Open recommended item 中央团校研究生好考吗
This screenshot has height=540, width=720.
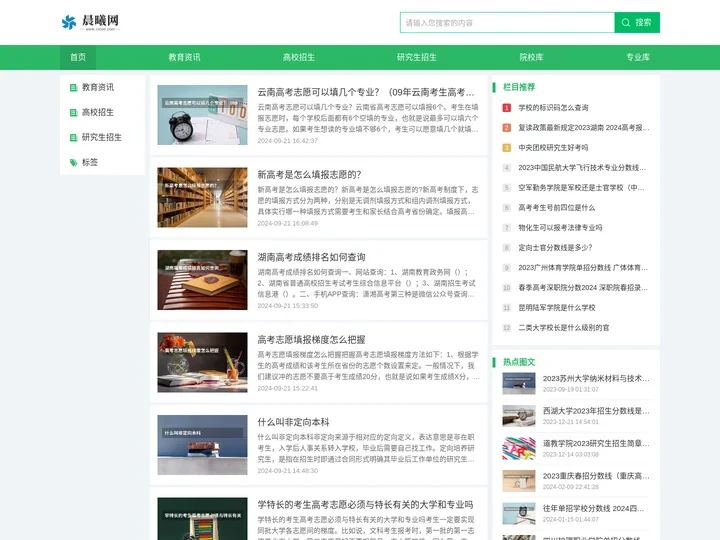[553, 147]
